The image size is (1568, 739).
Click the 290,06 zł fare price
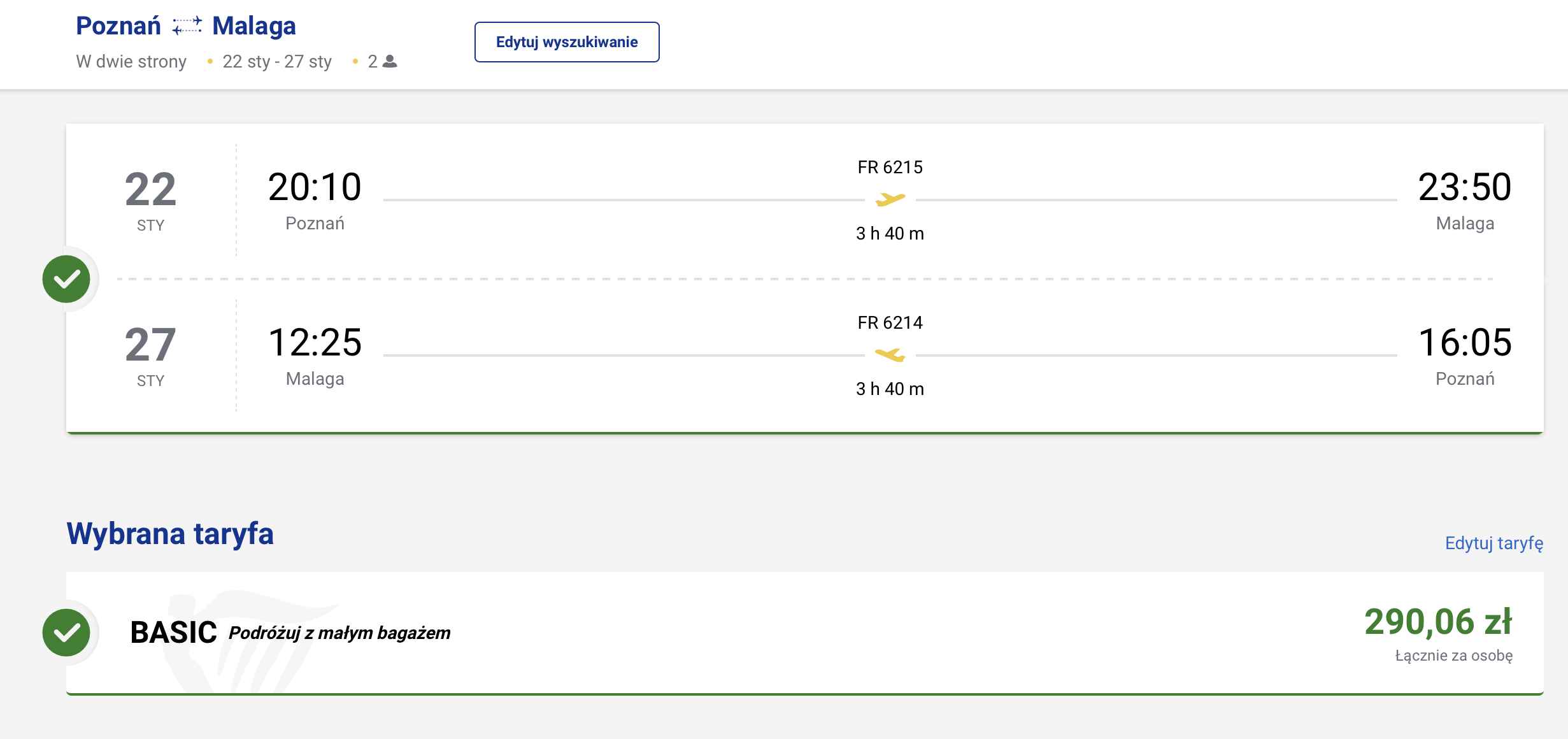[1438, 622]
